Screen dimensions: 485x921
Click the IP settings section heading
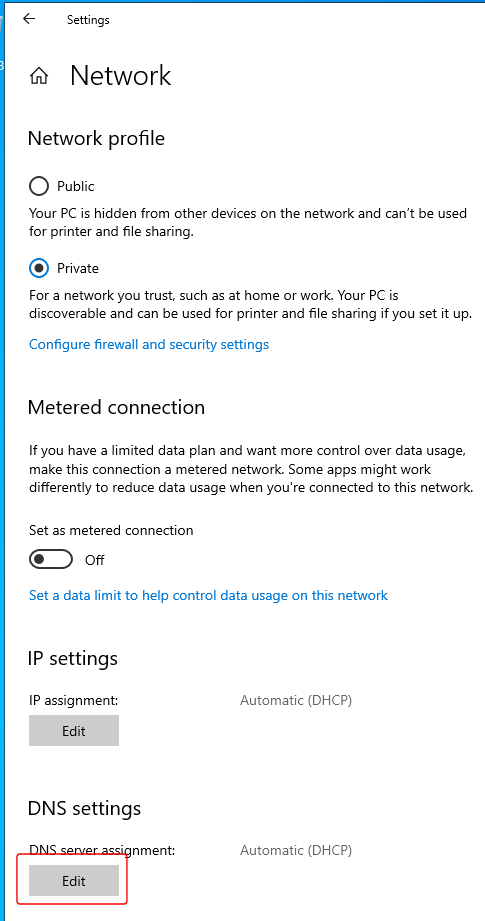pyautogui.click(x=73, y=658)
